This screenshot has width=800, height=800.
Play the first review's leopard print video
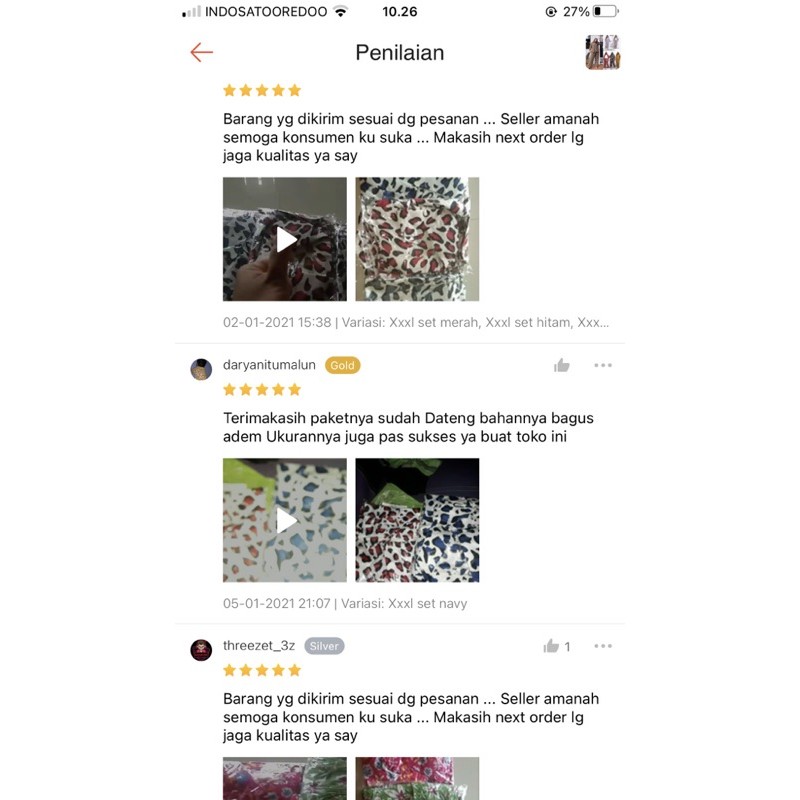(285, 239)
